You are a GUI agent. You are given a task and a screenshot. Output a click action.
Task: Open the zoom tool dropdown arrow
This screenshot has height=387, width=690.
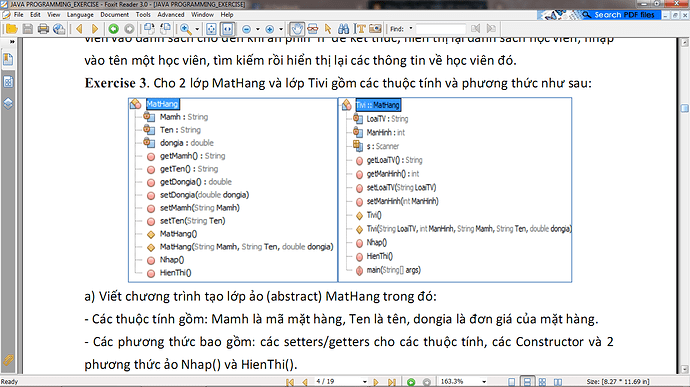[x=197, y=29]
